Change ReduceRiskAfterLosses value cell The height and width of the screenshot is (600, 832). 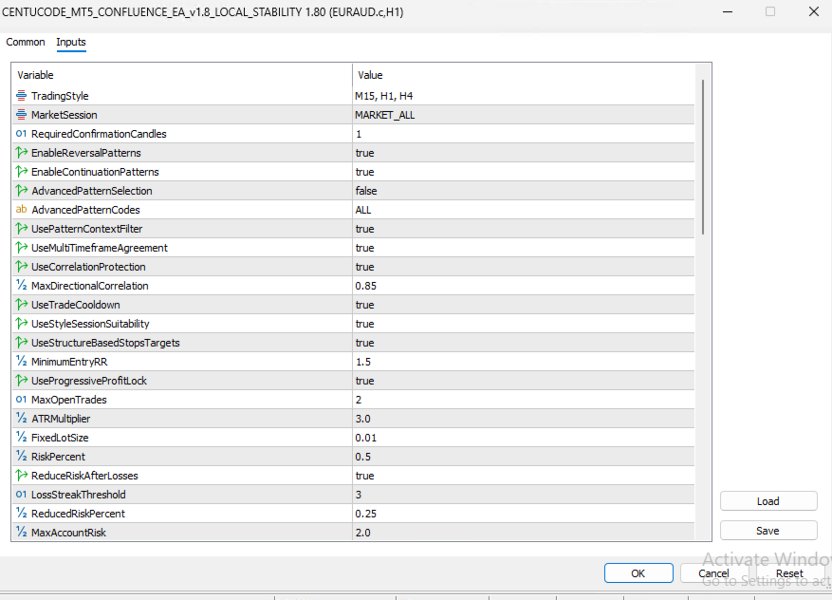click(523, 475)
